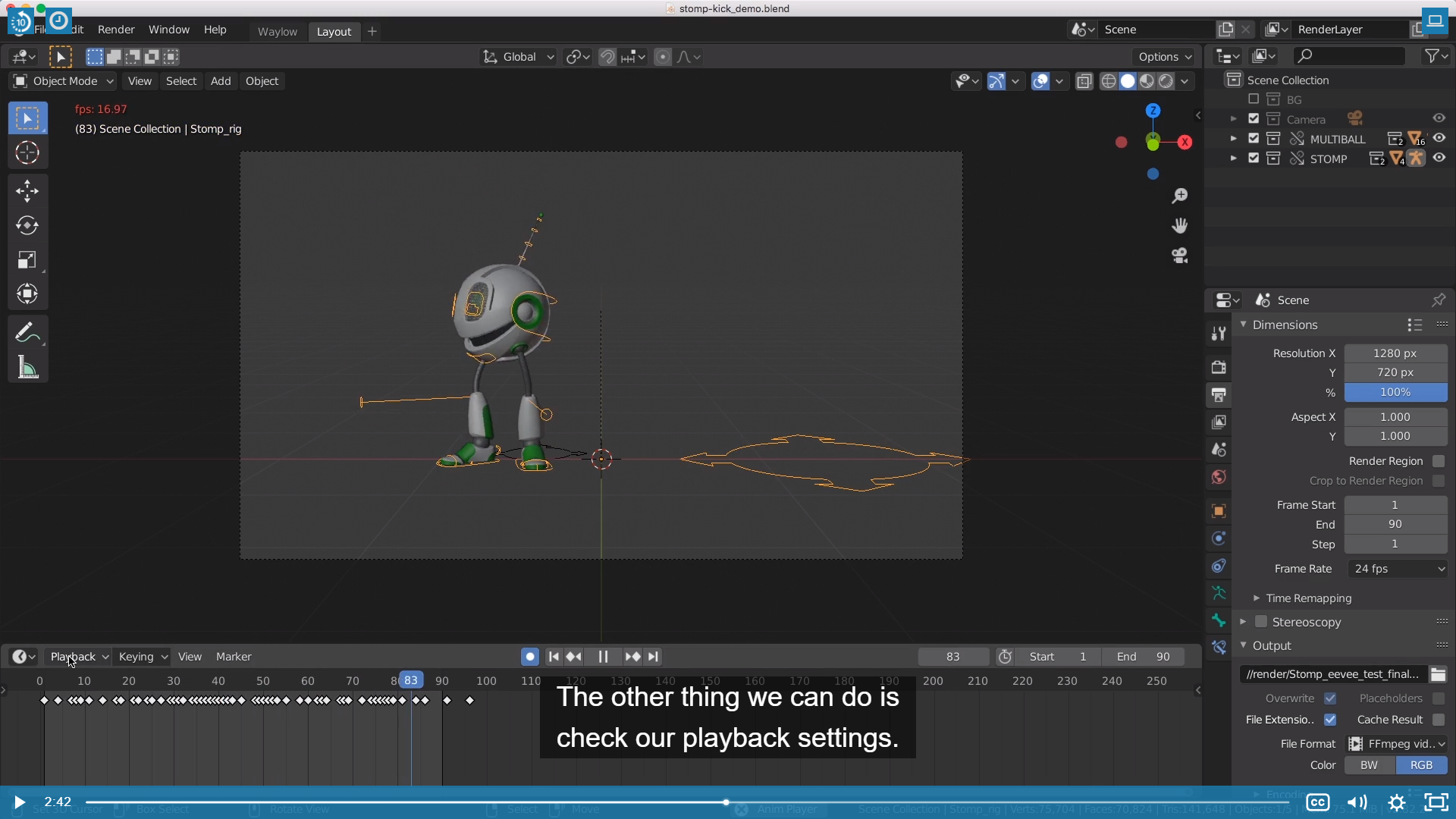Toggle camera view in viewport
Image resolution: width=1456 pixels, height=819 pixels.
[x=1179, y=256]
